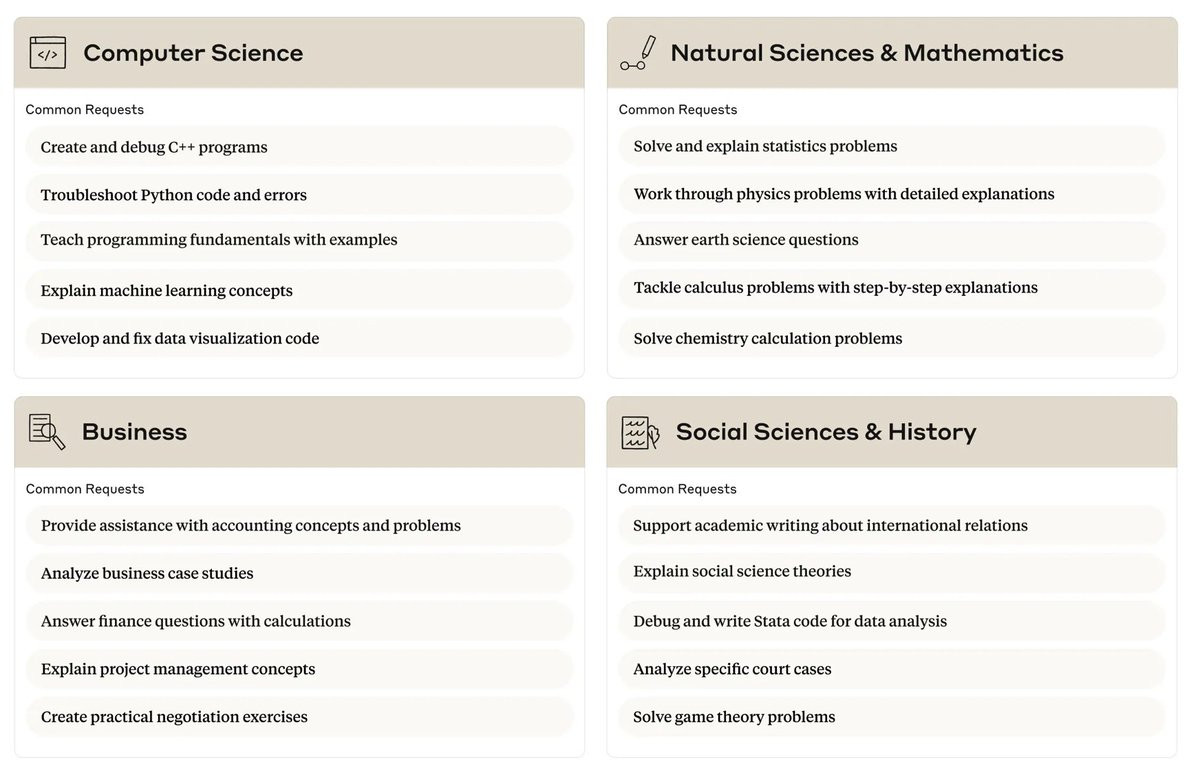Click the Business document magnifier icon
Image resolution: width=1200 pixels, height=764 pixels.
(47, 431)
